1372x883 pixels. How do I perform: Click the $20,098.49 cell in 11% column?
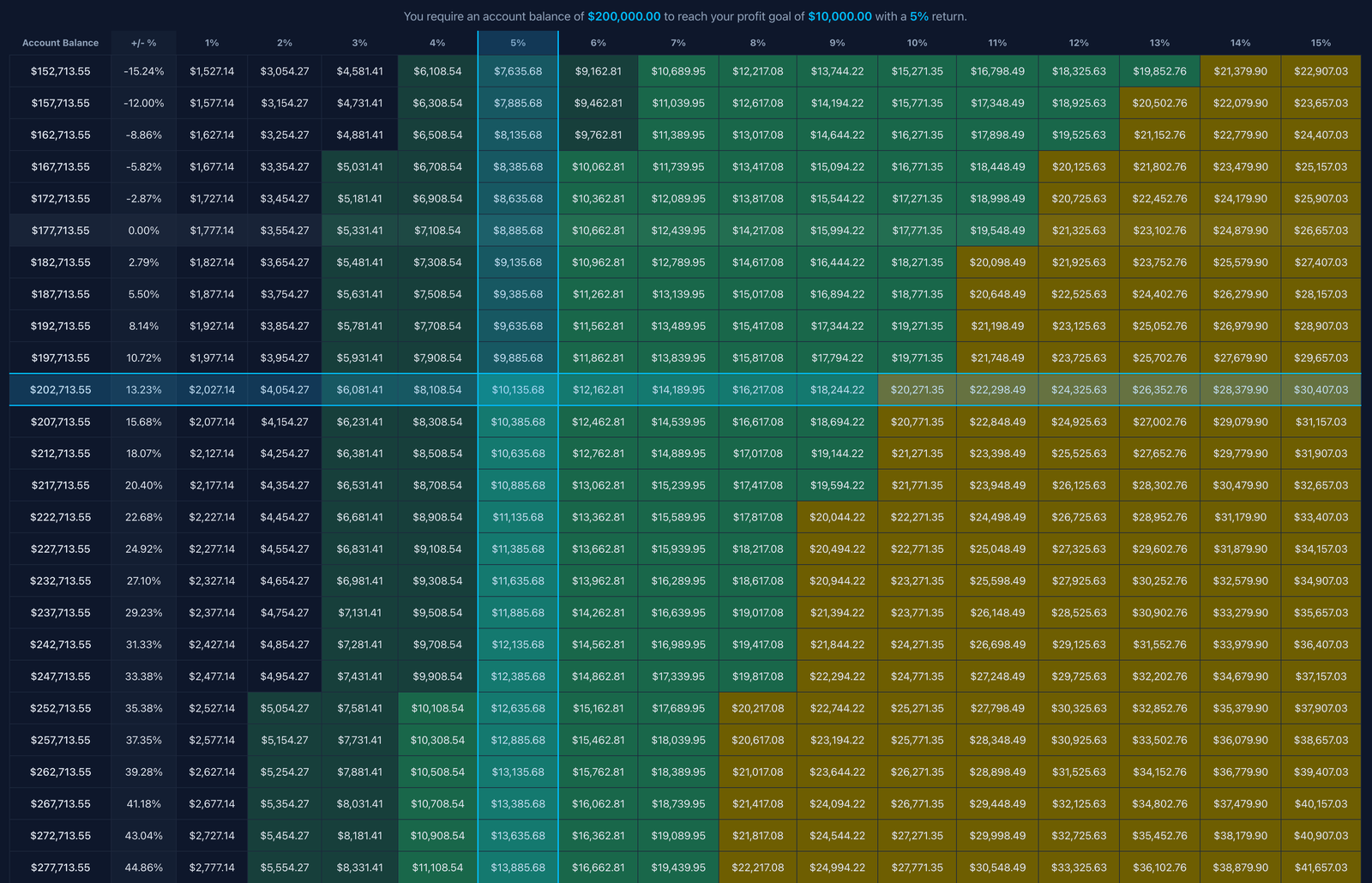click(x=997, y=262)
